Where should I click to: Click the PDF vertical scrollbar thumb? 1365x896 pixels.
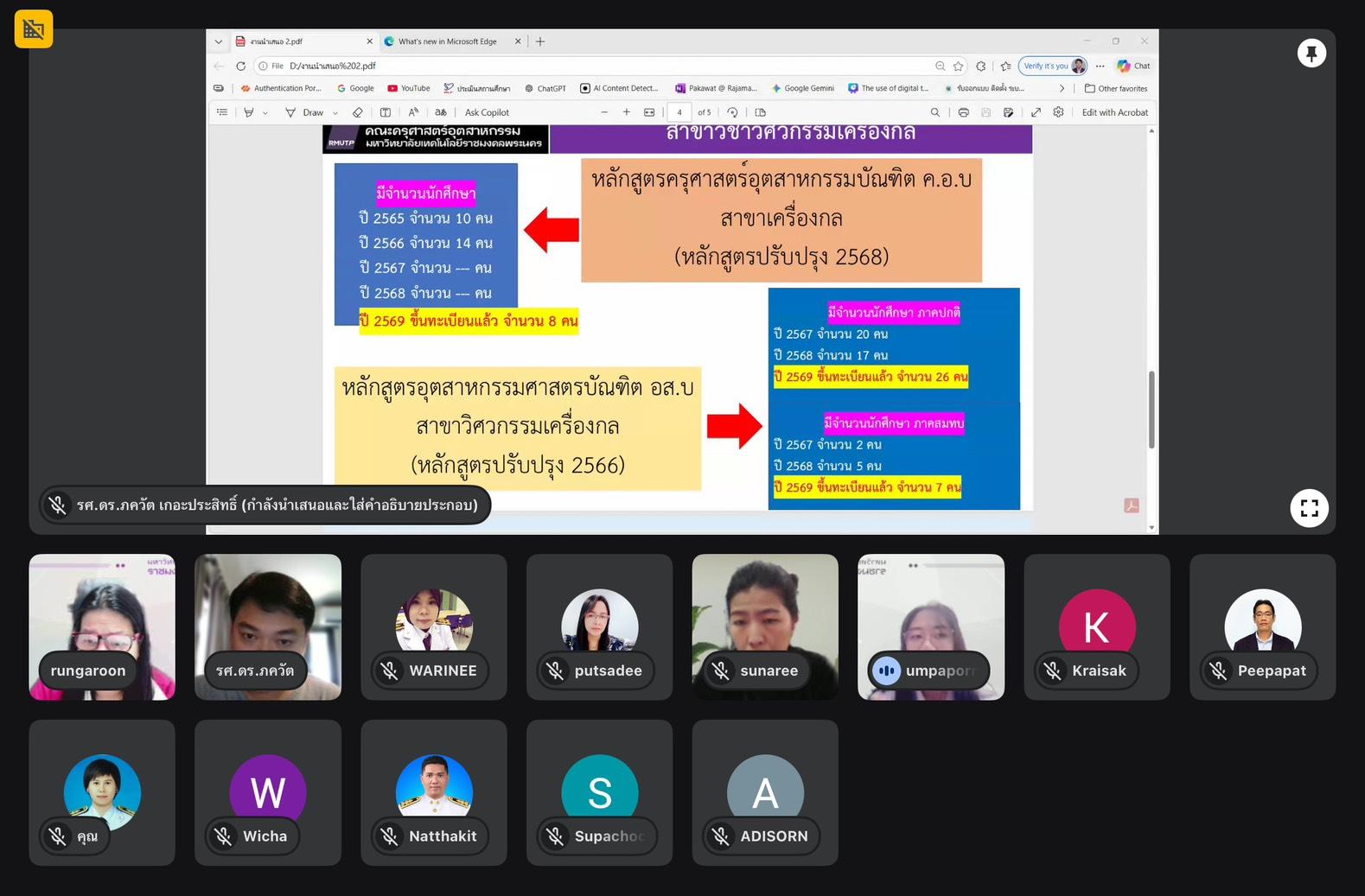[x=1151, y=410]
